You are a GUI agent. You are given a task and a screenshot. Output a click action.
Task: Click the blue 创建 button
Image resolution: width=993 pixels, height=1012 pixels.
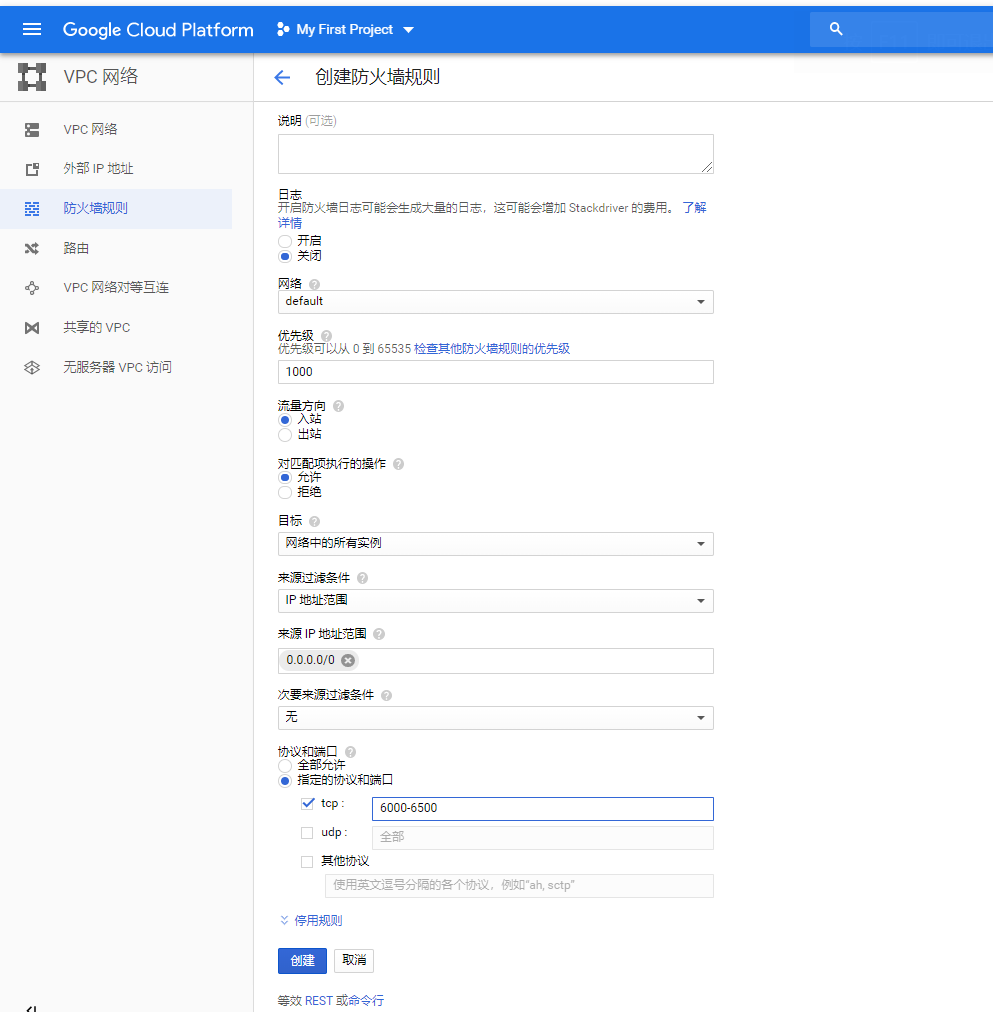click(303, 960)
